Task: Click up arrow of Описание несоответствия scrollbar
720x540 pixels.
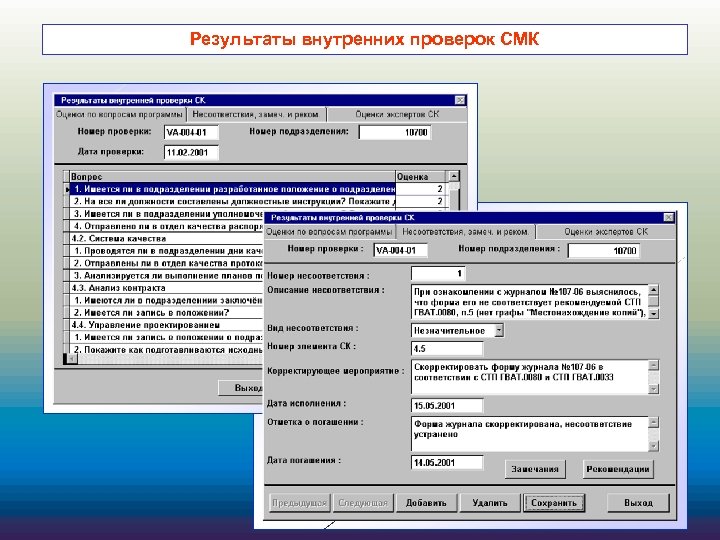Action: coord(653,290)
